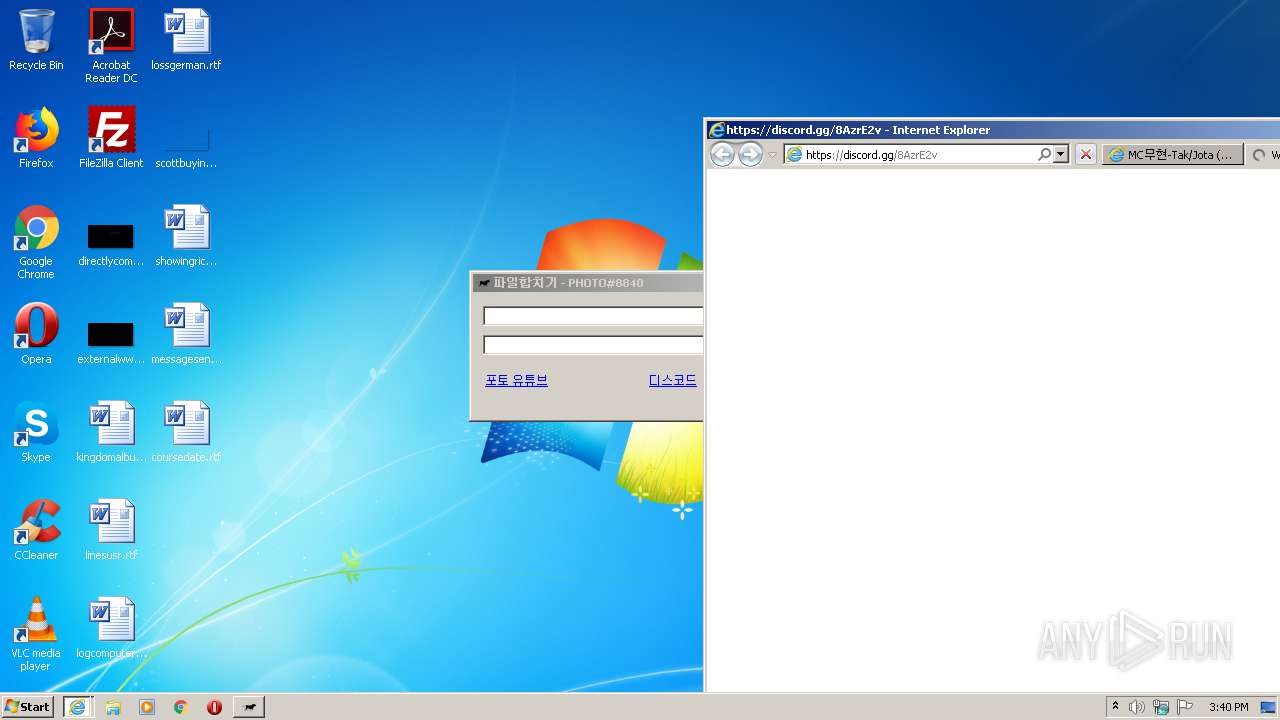Switch to 파일합치기 app in taskbar

tap(249, 707)
